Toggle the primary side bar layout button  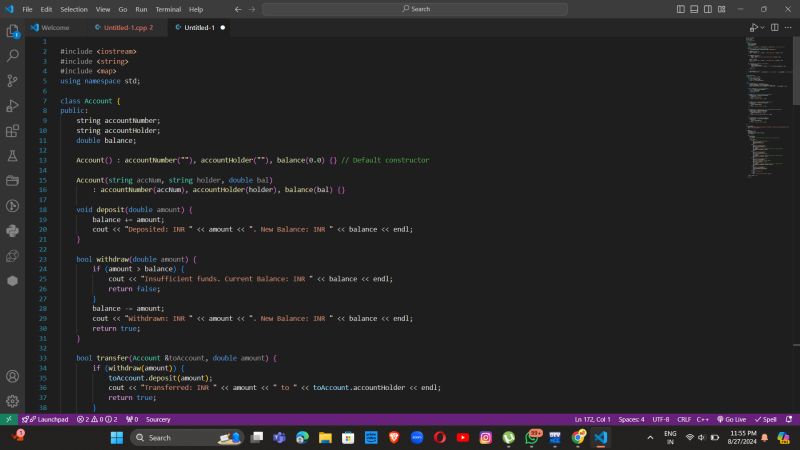click(681, 9)
